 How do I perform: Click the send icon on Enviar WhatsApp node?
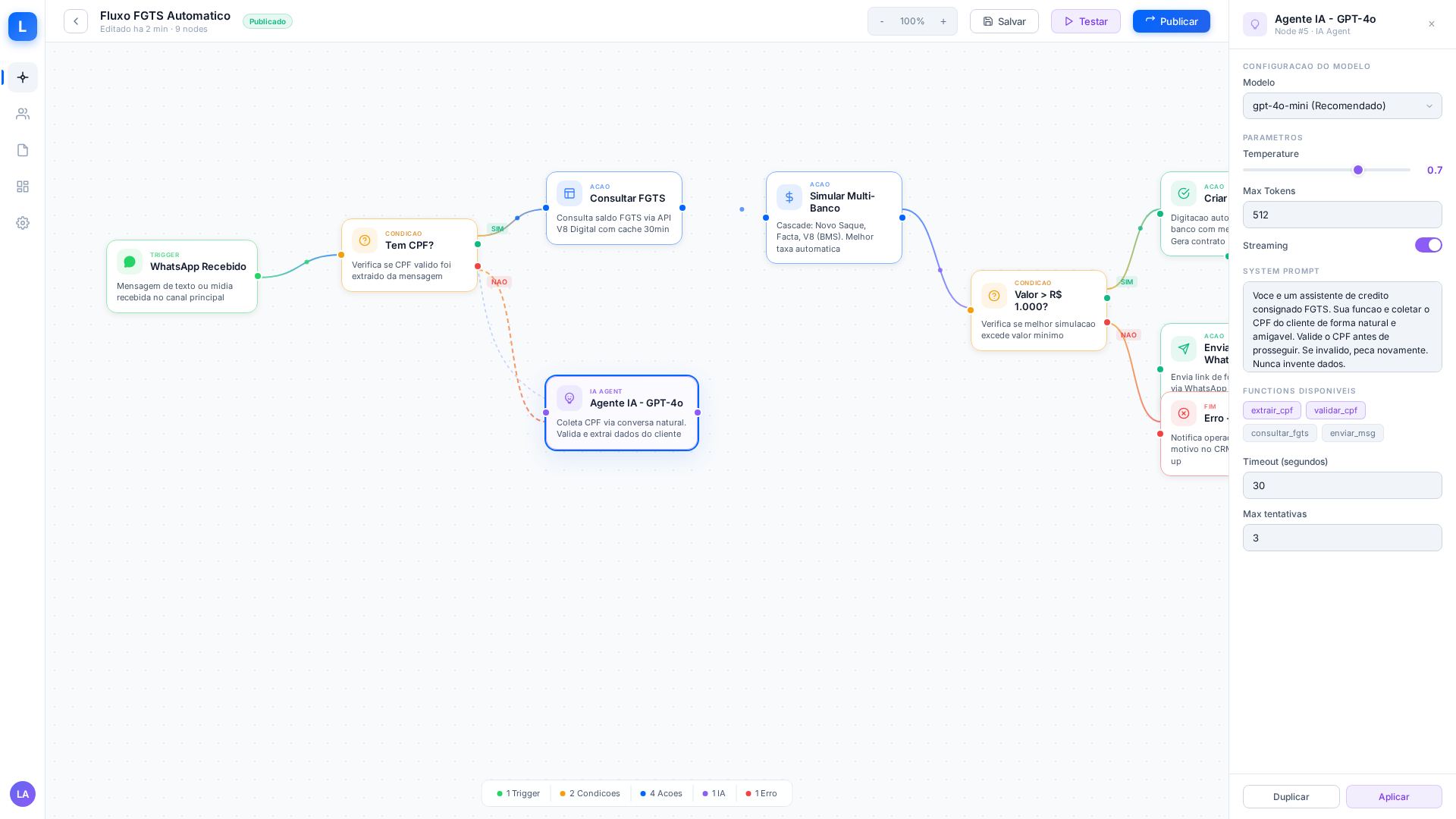tap(1184, 349)
